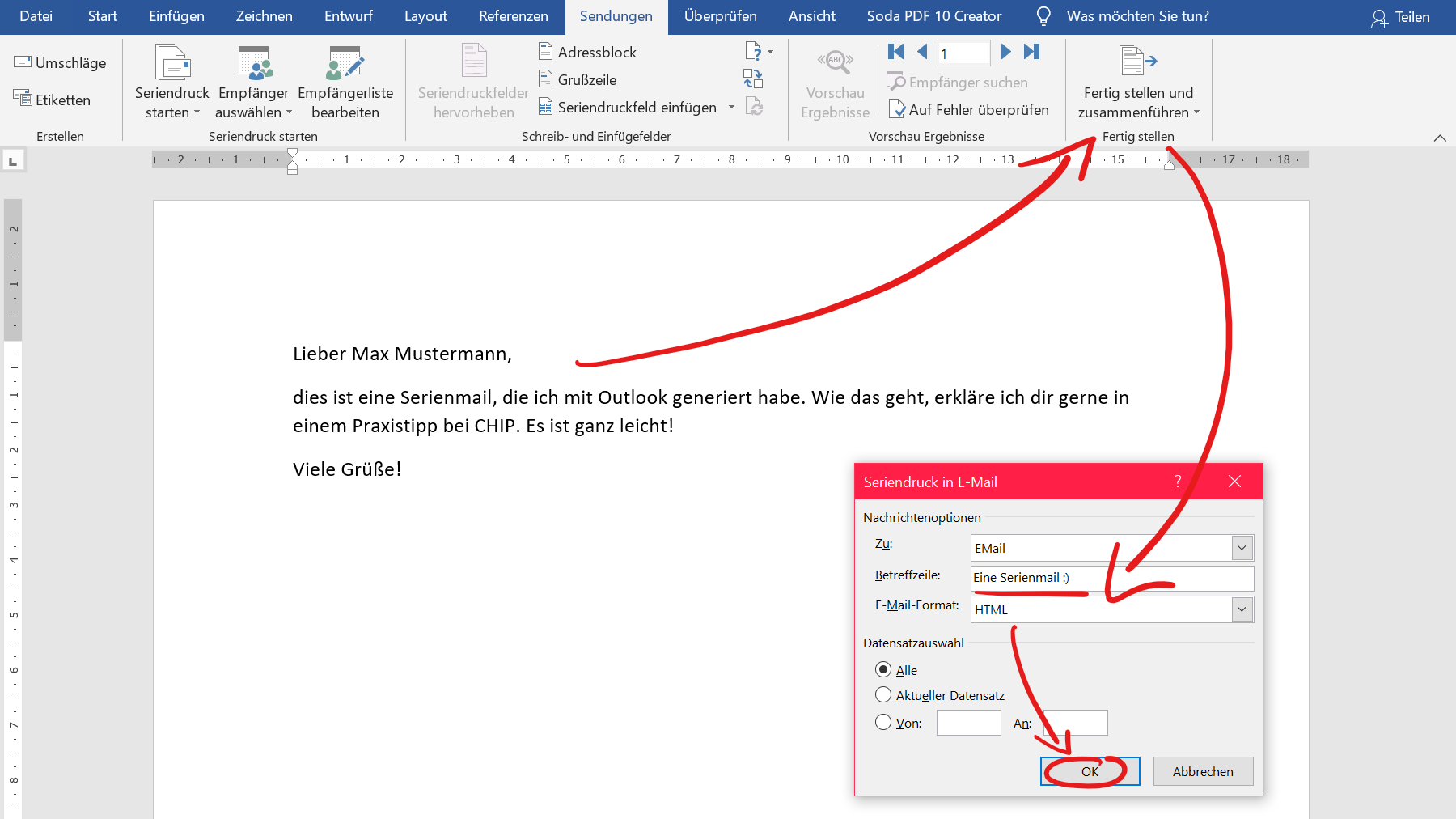
Task: Open the Zu field dropdown
Action: click(x=1241, y=548)
